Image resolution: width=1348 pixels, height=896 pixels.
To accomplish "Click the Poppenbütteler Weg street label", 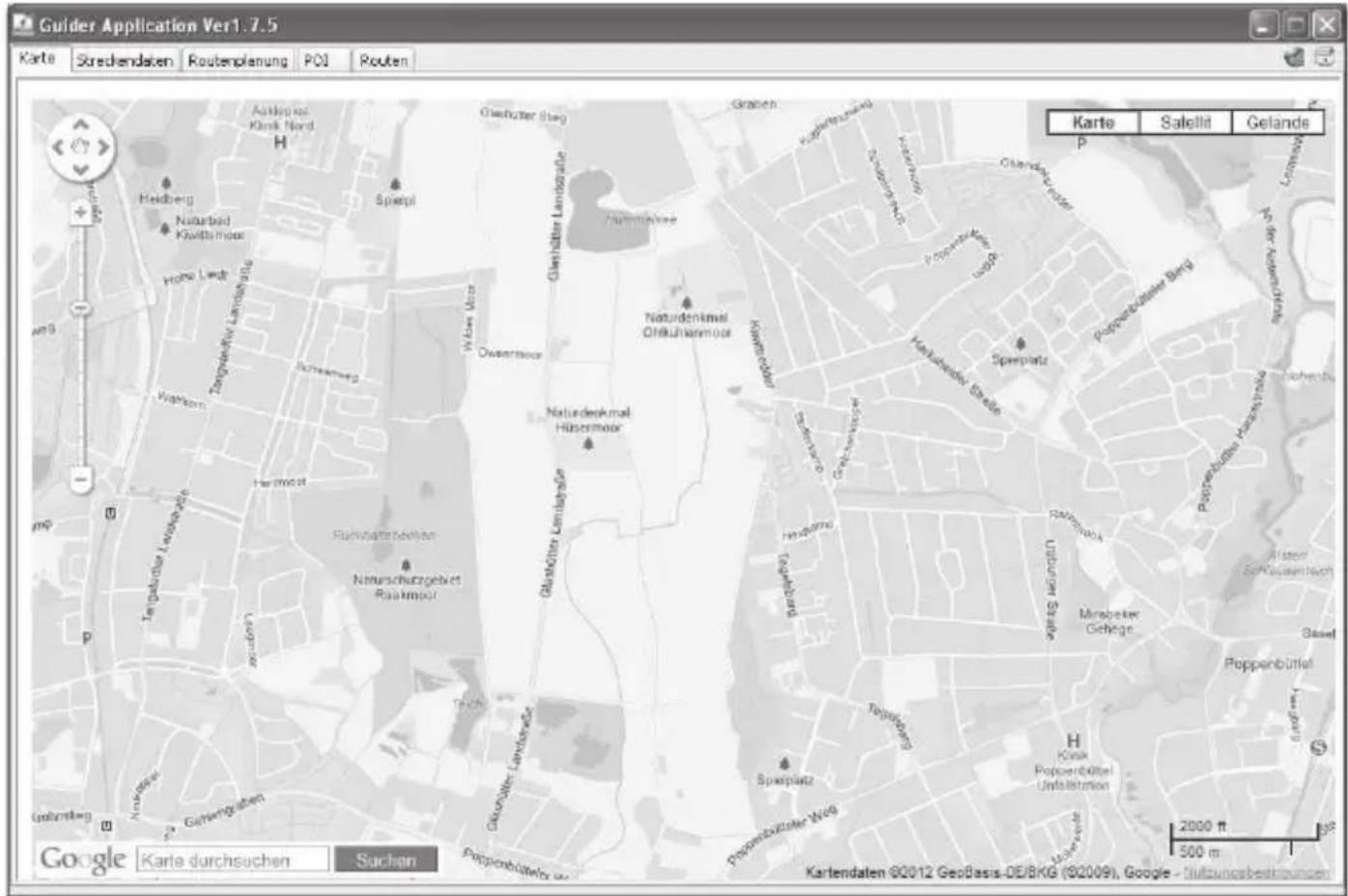I will (x=781, y=833).
